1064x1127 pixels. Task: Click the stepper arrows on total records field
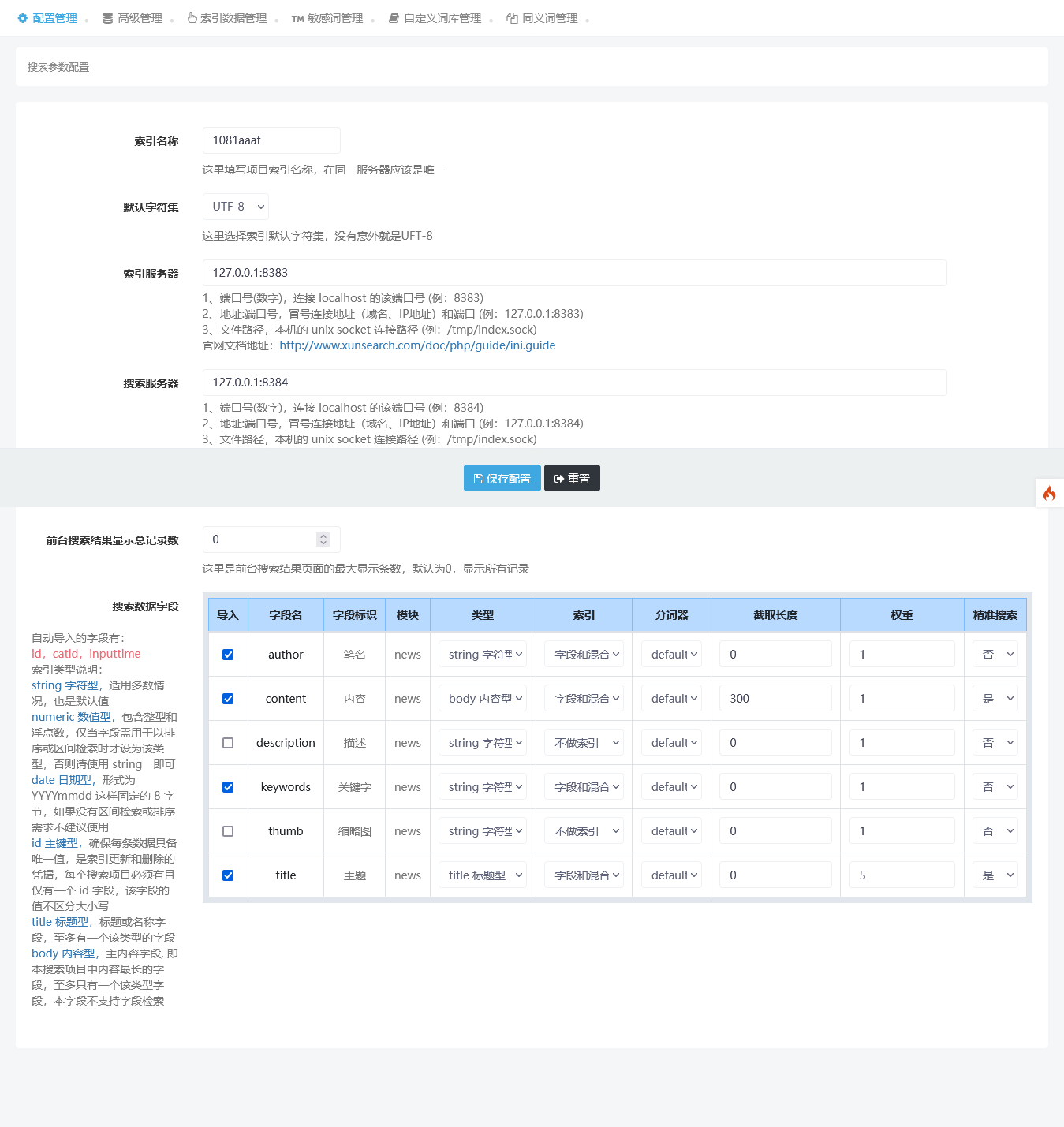point(323,539)
